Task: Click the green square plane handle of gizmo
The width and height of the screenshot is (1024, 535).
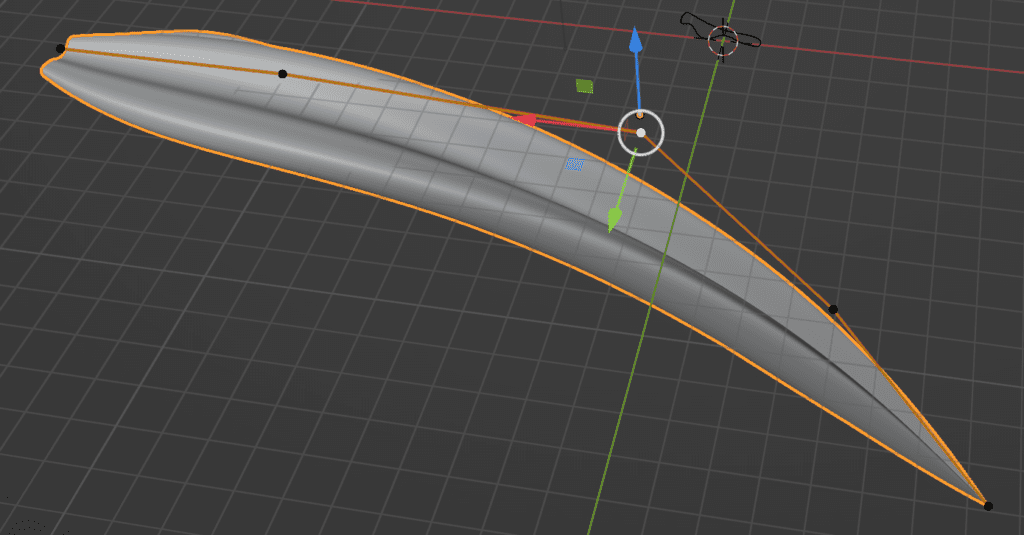Action: 584,86
